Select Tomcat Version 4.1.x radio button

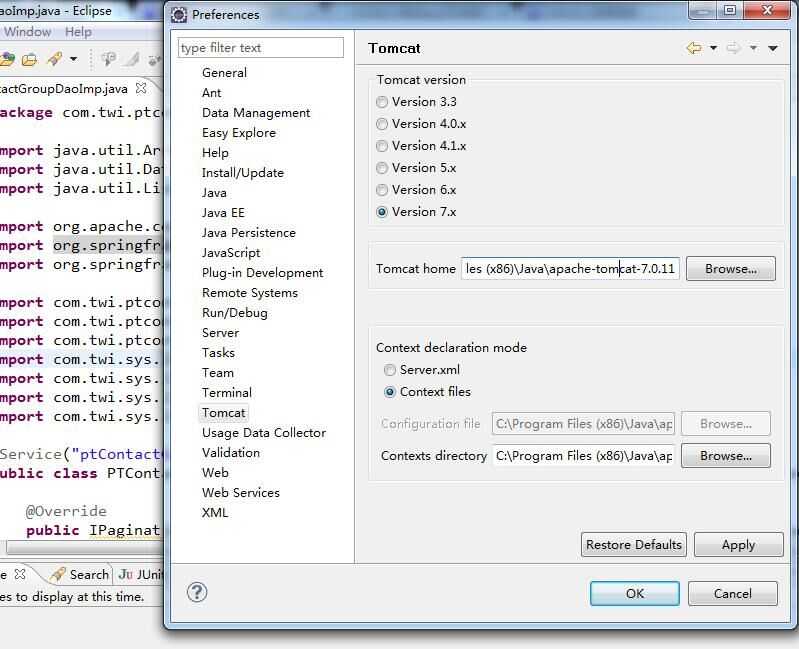point(382,146)
